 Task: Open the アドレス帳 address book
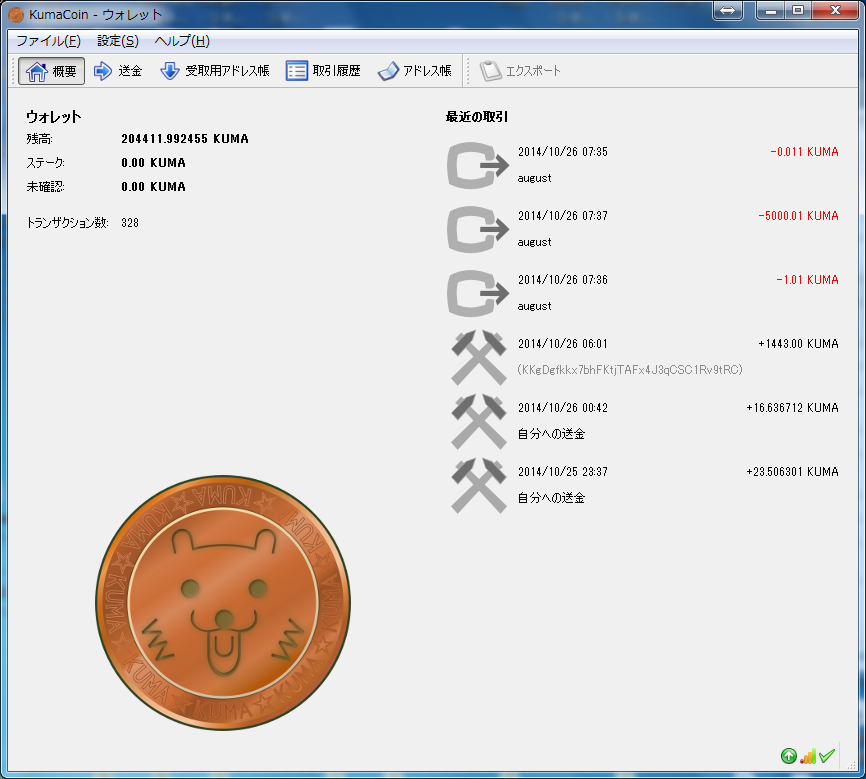pyautogui.click(x=415, y=71)
